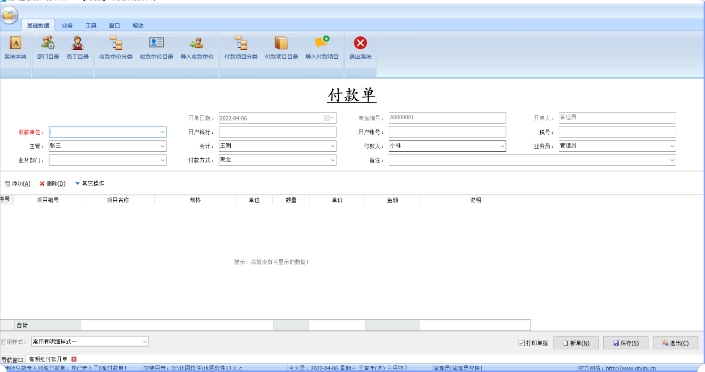Click the add row (添加) button
Screen dimensions: 705x372
17,184
